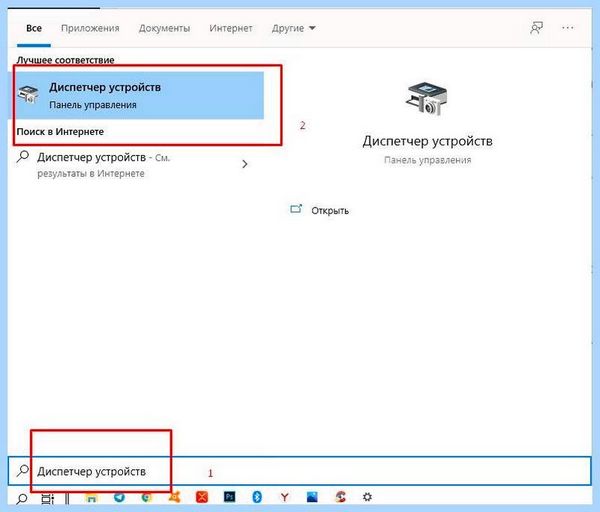Open Диспетчер устройств best match result
Image resolution: width=600 pixels, height=512 pixels.
pos(137,95)
